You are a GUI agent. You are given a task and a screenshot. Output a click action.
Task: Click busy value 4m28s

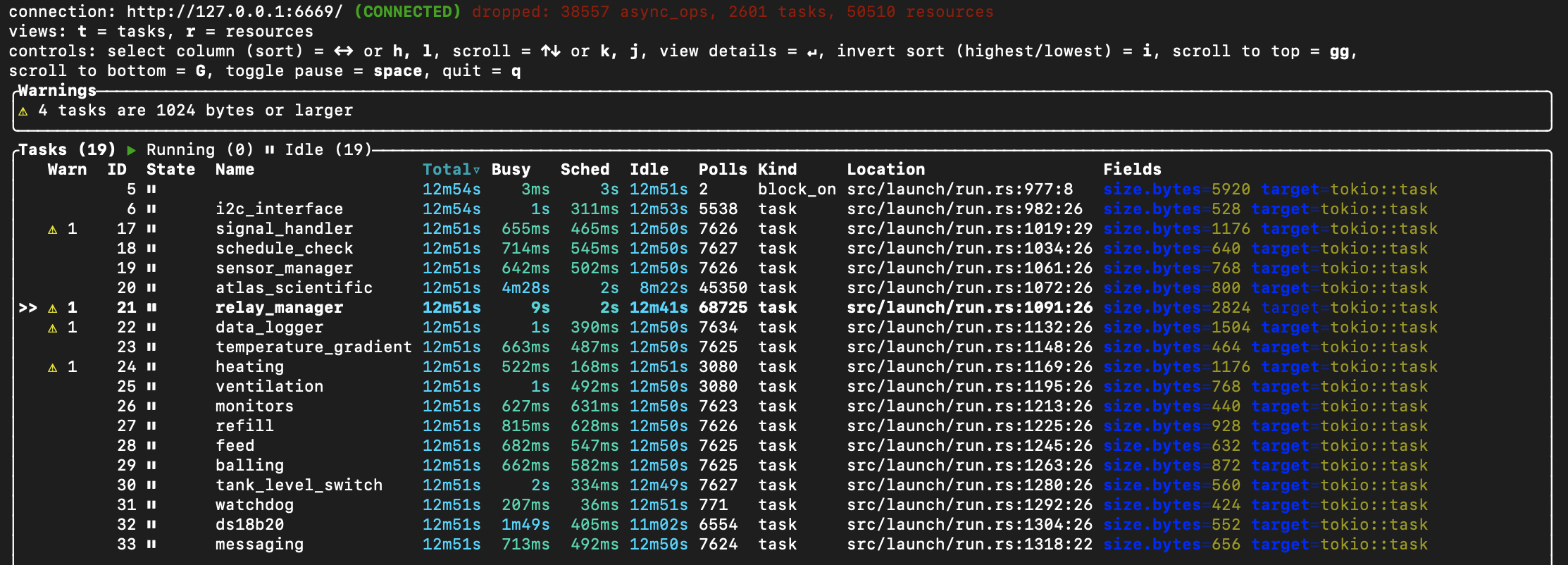(x=525, y=288)
